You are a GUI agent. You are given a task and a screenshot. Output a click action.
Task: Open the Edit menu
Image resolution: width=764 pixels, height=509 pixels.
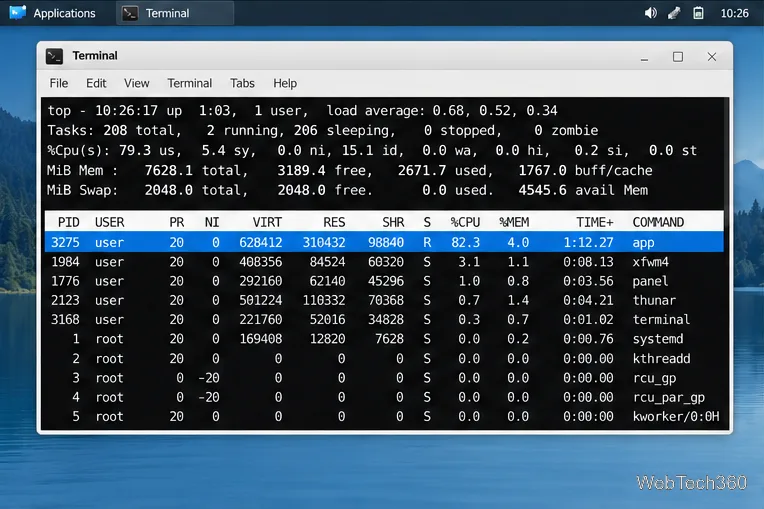click(96, 83)
